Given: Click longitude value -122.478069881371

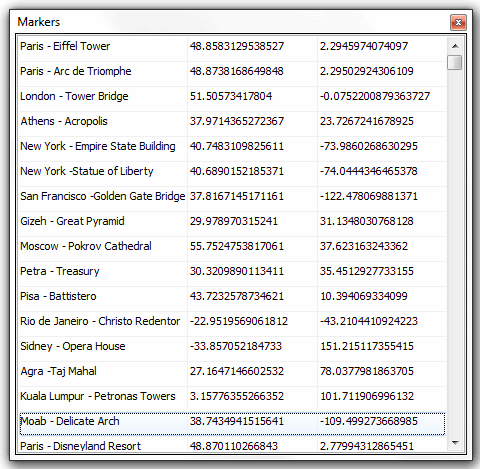Looking at the screenshot, I should [369, 196].
